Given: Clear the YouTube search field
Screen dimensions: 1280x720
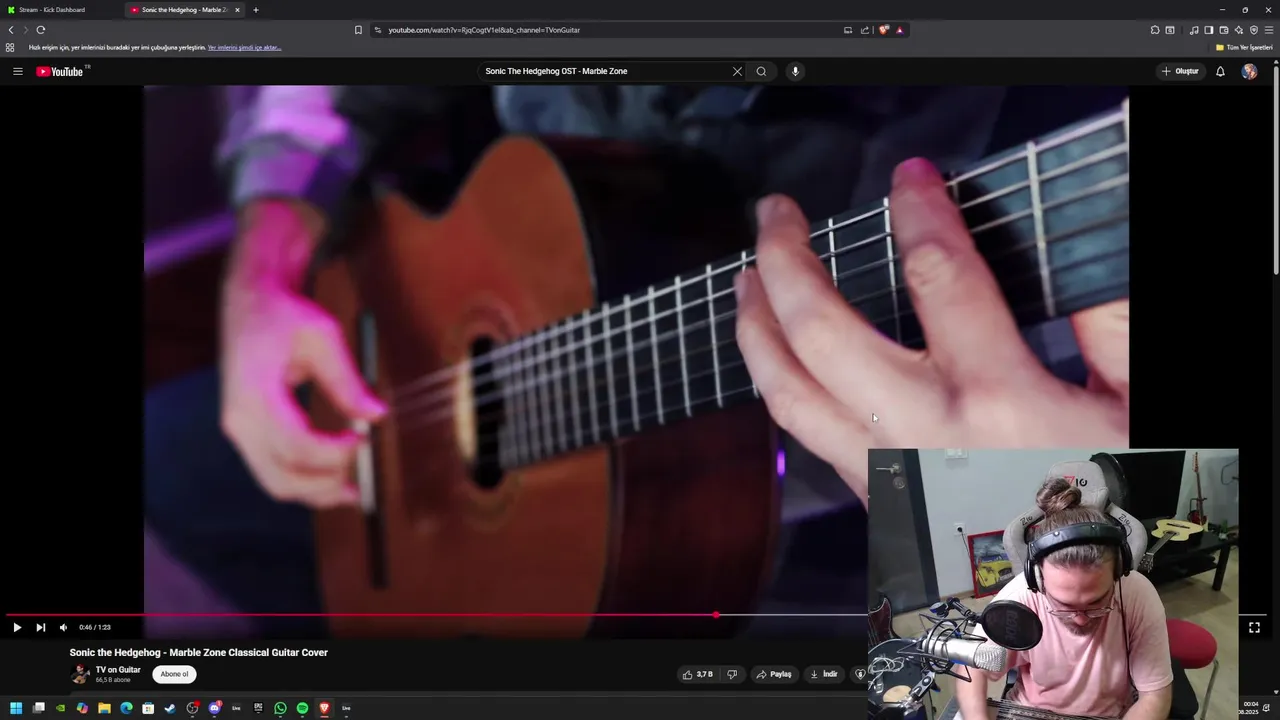Looking at the screenshot, I should tap(737, 71).
